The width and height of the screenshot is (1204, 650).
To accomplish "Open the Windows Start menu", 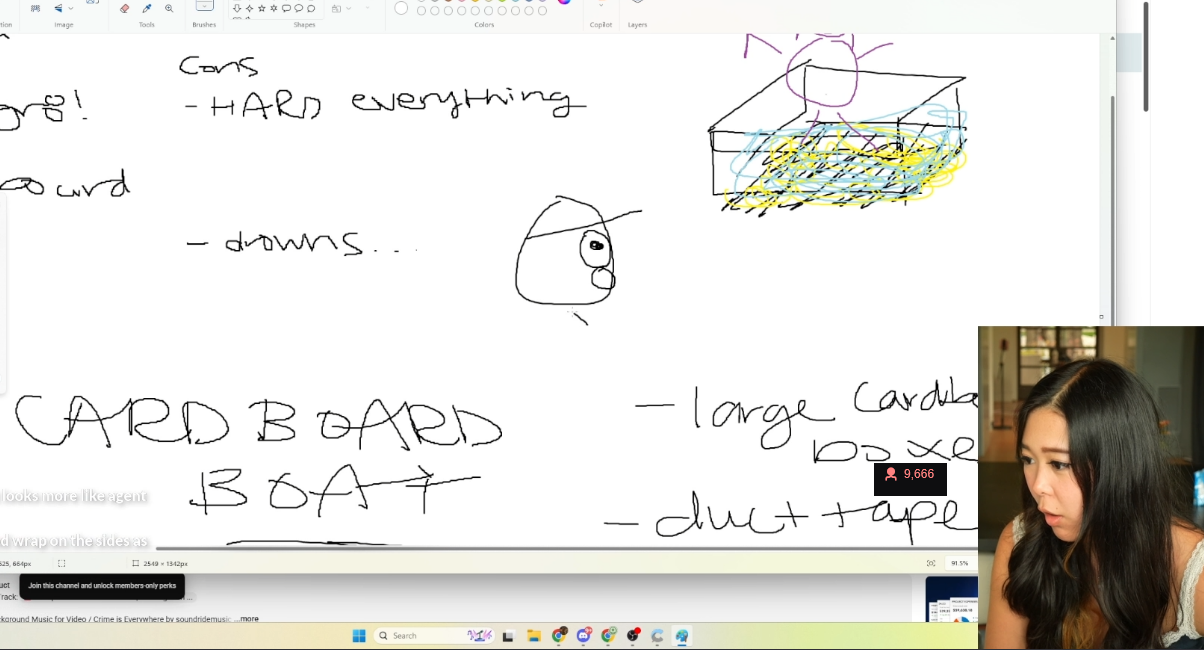I will (x=359, y=635).
